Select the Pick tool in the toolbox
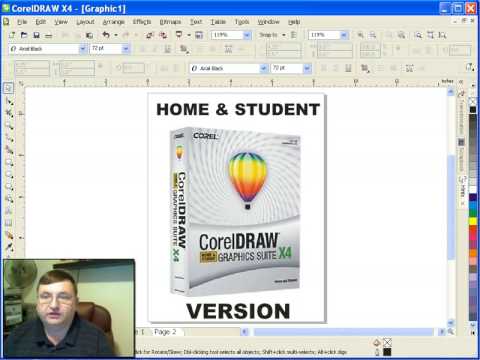Viewport: 480px width, 360px height. coord(8,88)
